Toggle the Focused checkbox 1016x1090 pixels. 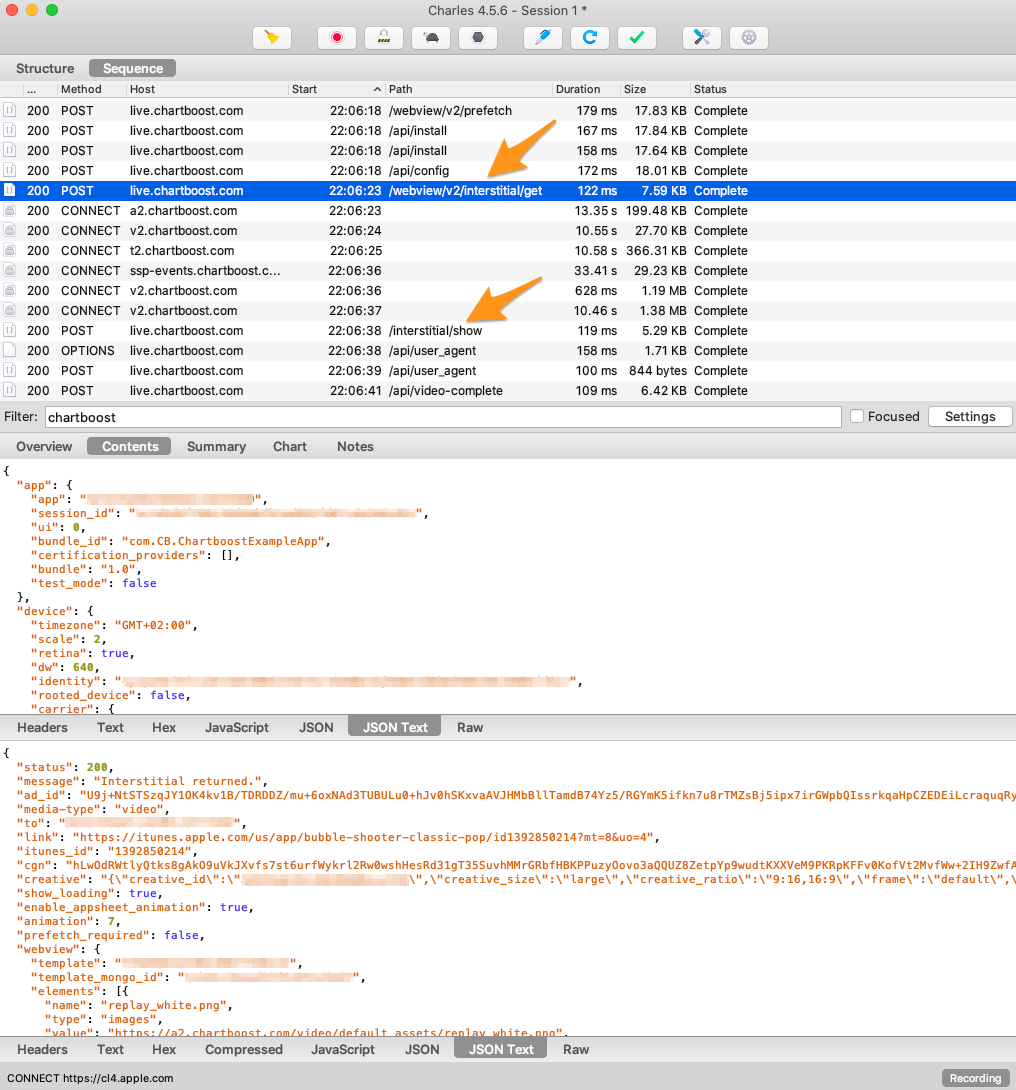pos(857,416)
